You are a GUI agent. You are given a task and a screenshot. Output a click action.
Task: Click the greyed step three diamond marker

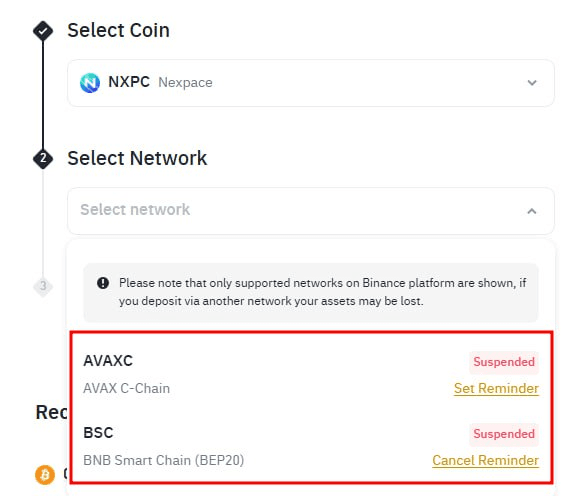[43, 286]
